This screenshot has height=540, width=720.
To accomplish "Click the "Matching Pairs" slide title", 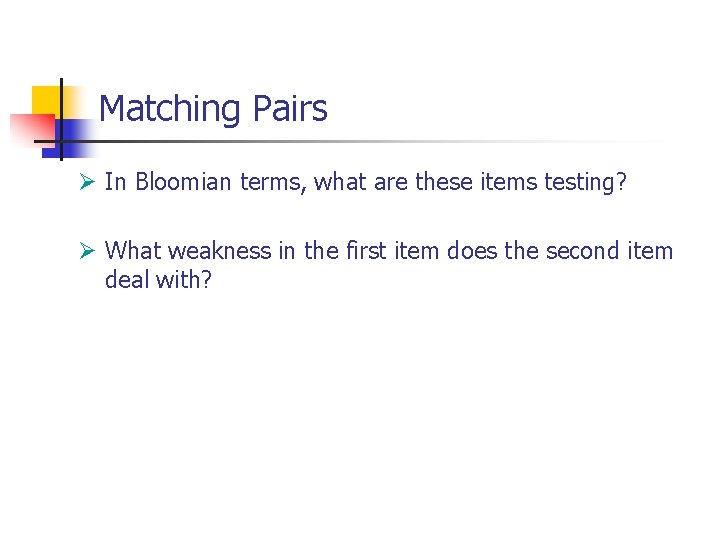I will pyautogui.click(x=213, y=108).
